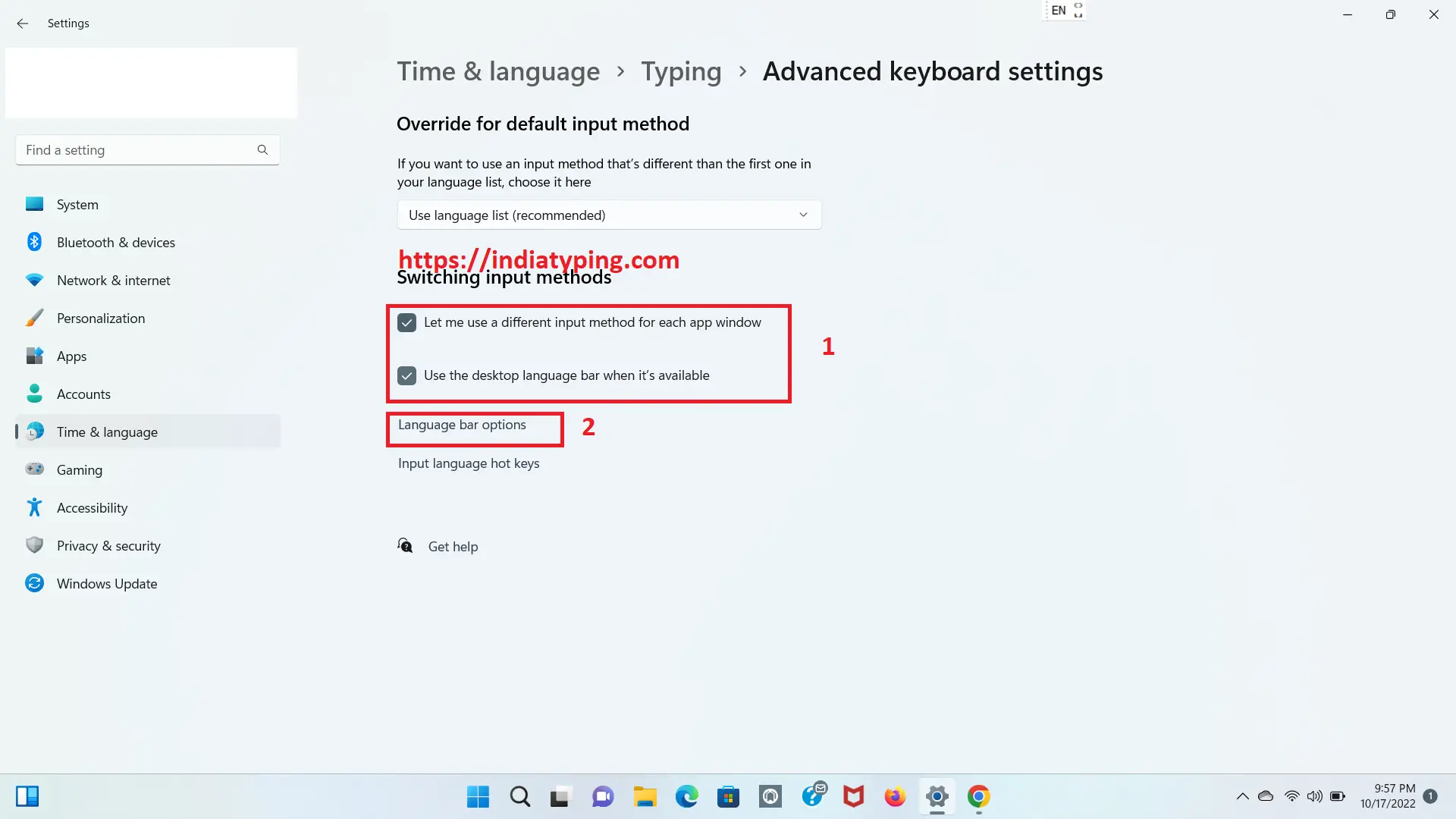The width and height of the screenshot is (1456, 819).
Task: Toggle 'Use the desktop language bar when it's available'
Action: [407, 375]
